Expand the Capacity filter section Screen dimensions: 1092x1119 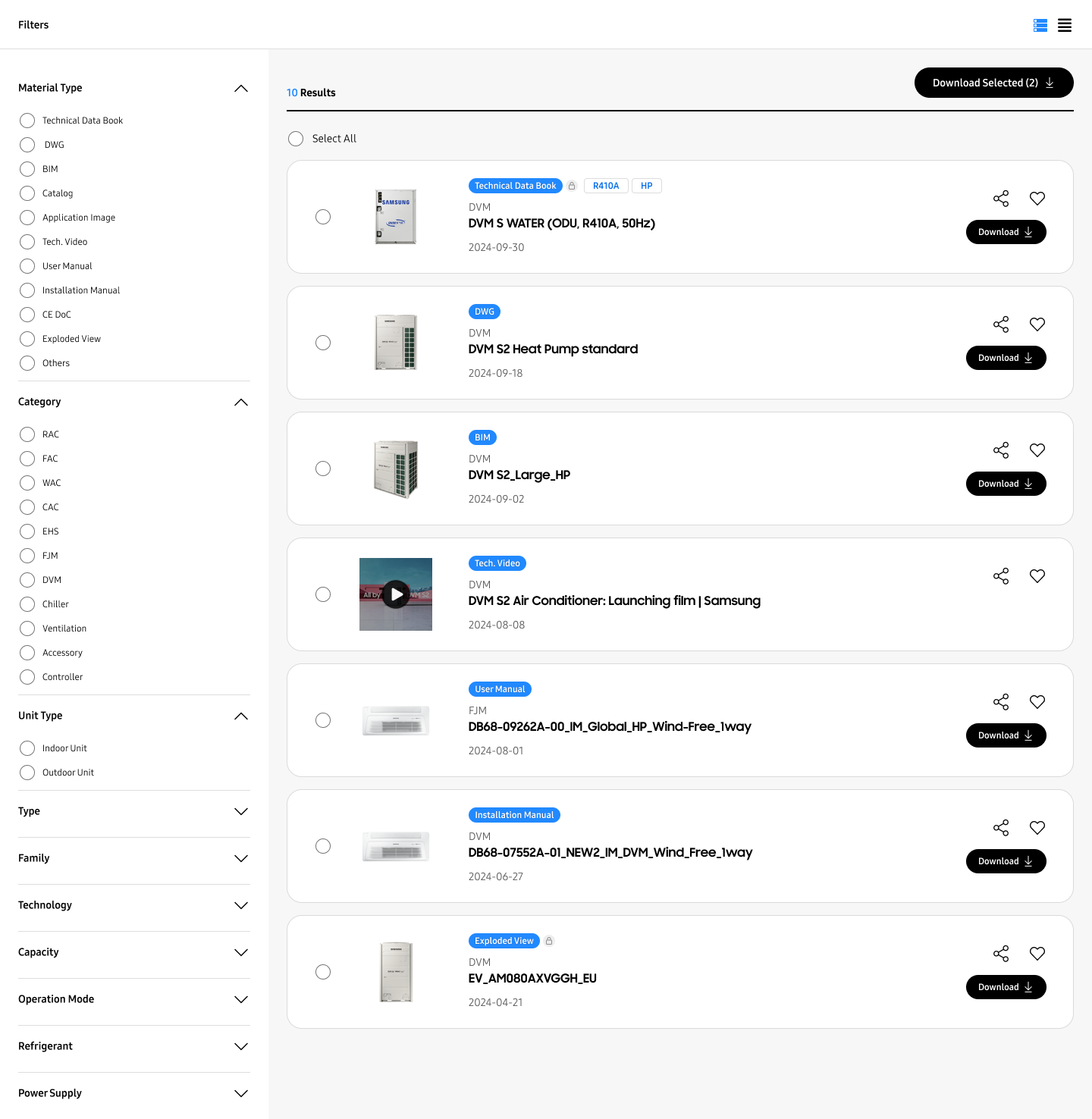(241, 953)
